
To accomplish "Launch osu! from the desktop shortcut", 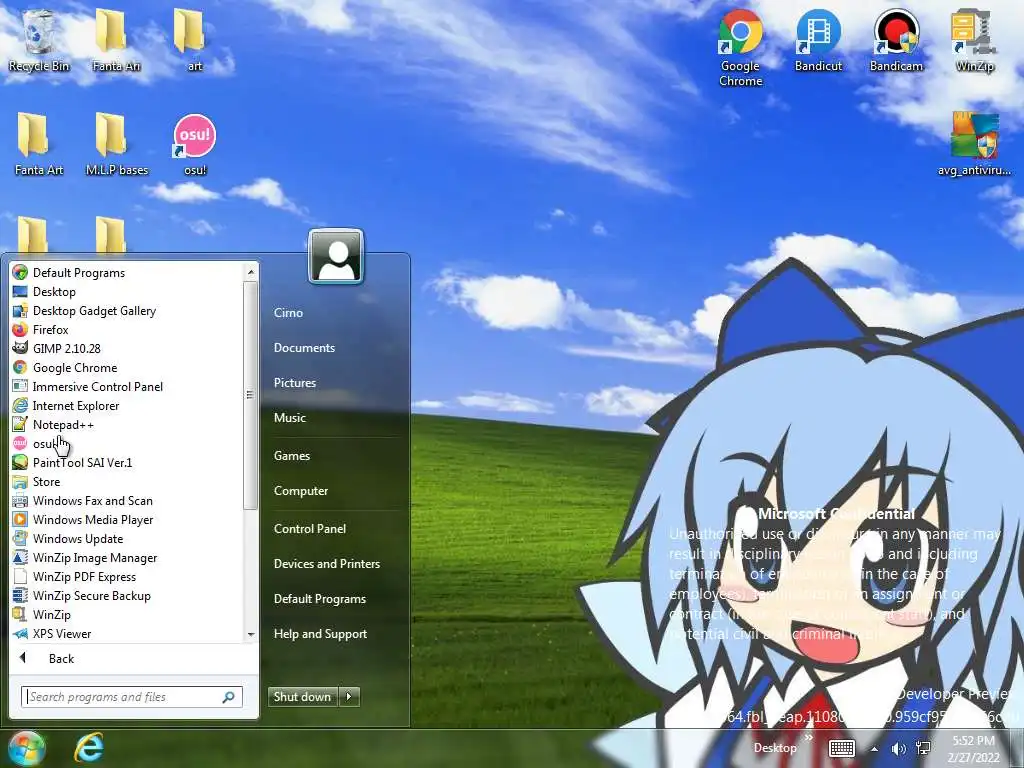I will pos(195,144).
